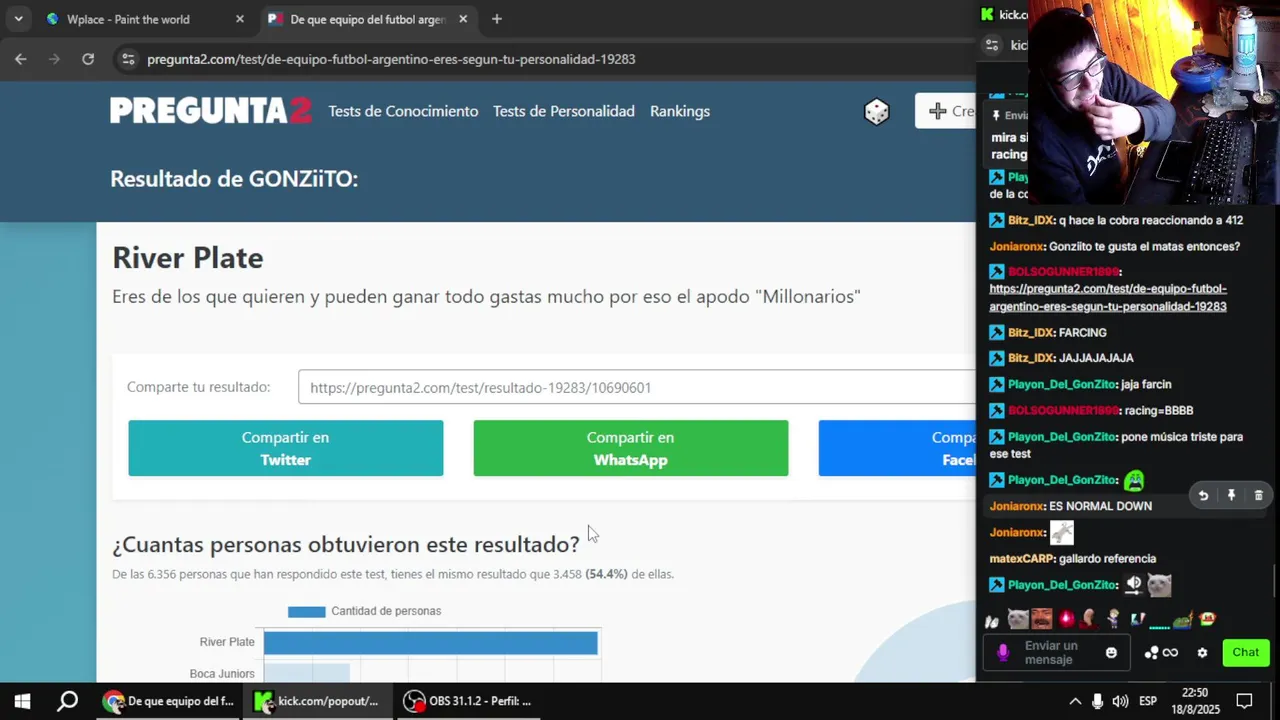Share result with Compartir en WhatsApp
The image size is (1280, 720).
(x=631, y=448)
